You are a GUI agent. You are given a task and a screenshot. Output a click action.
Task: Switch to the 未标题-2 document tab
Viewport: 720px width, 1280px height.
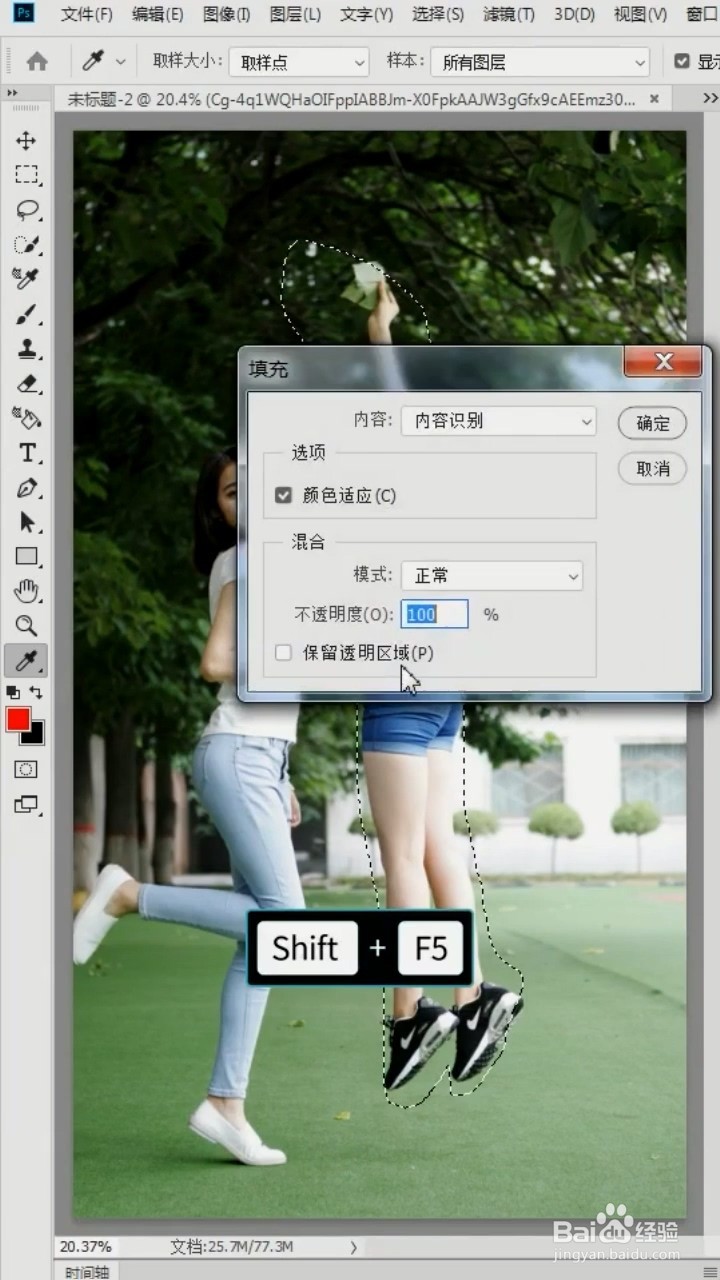click(350, 99)
